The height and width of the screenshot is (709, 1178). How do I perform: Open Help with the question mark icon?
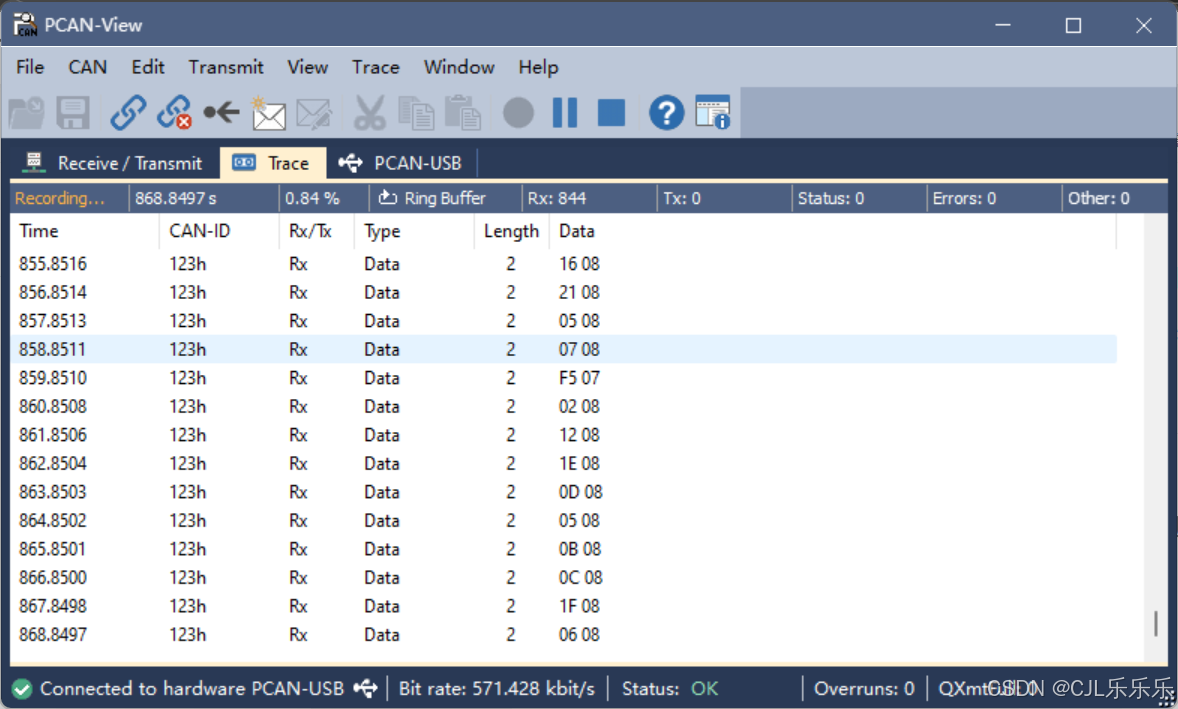pos(666,113)
